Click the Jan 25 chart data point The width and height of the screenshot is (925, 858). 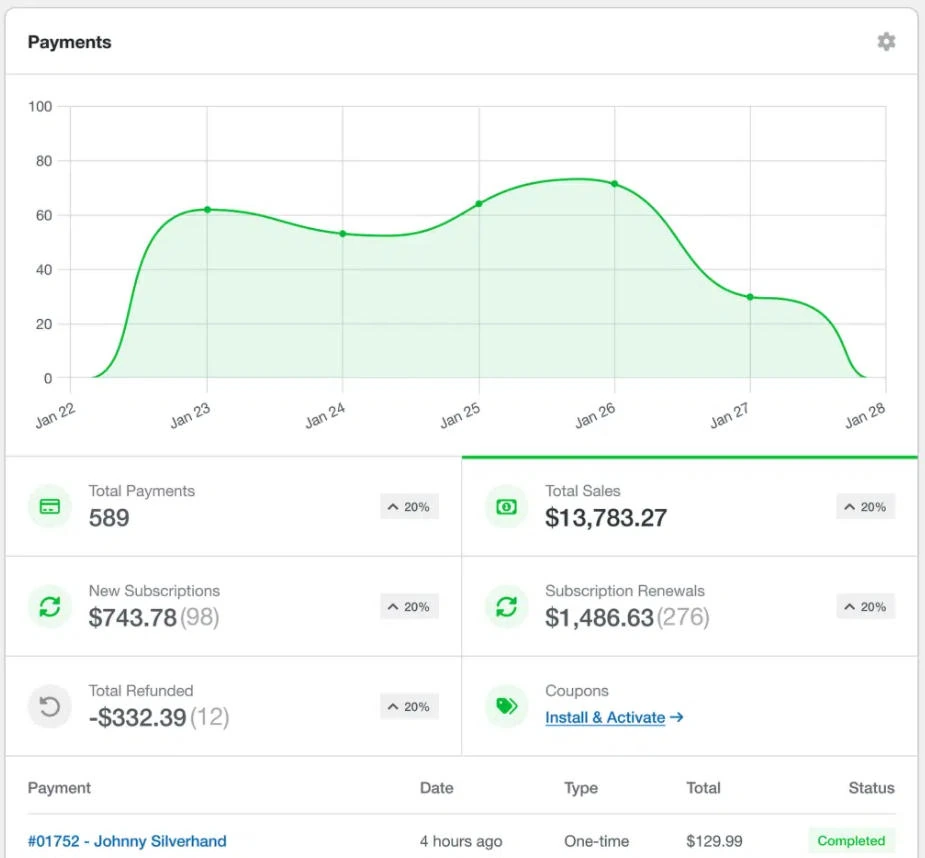[x=478, y=204]
